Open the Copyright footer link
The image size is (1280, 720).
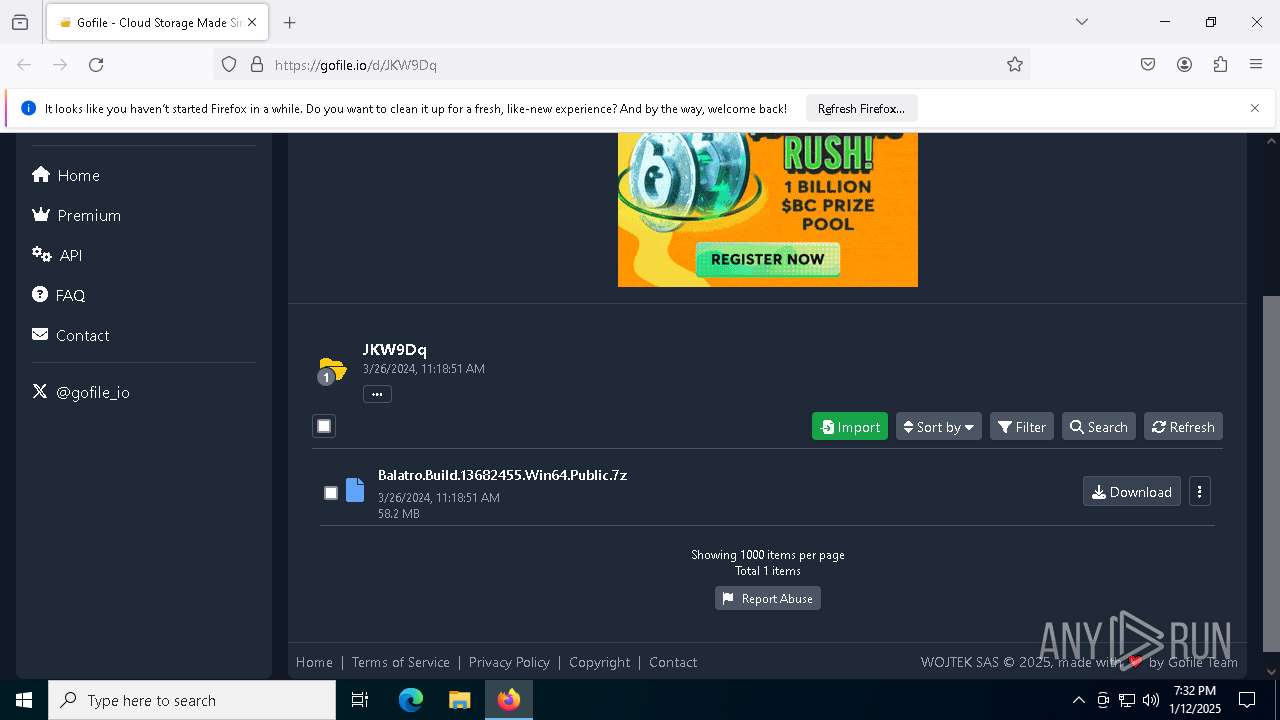point(599,662)
